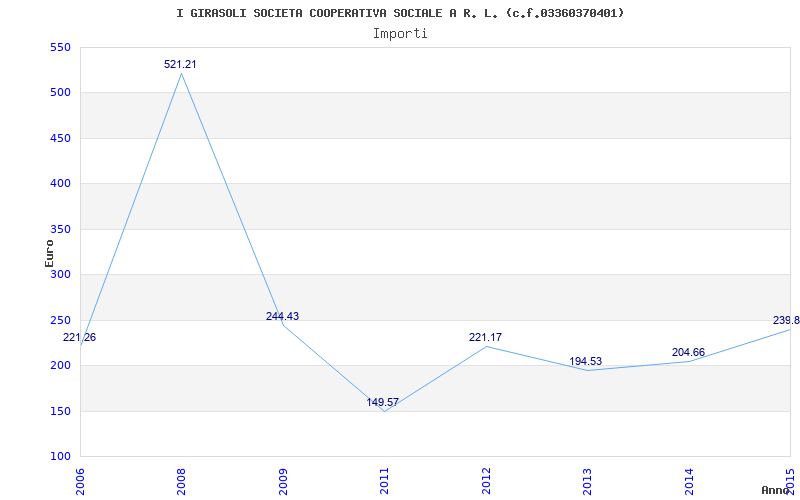Click the Importi subtitle
This screenshot has width=800, height=500.
400,34
